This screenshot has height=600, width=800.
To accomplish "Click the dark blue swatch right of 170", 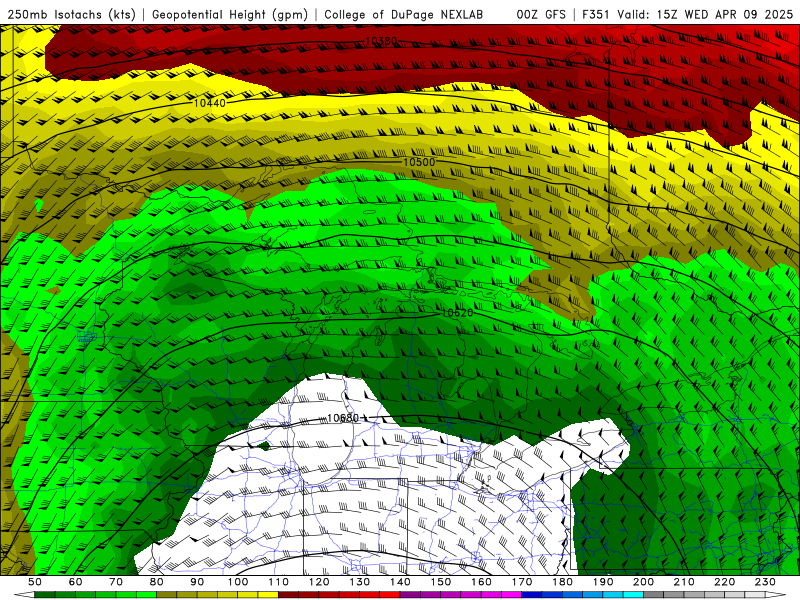I will [532, 595].
